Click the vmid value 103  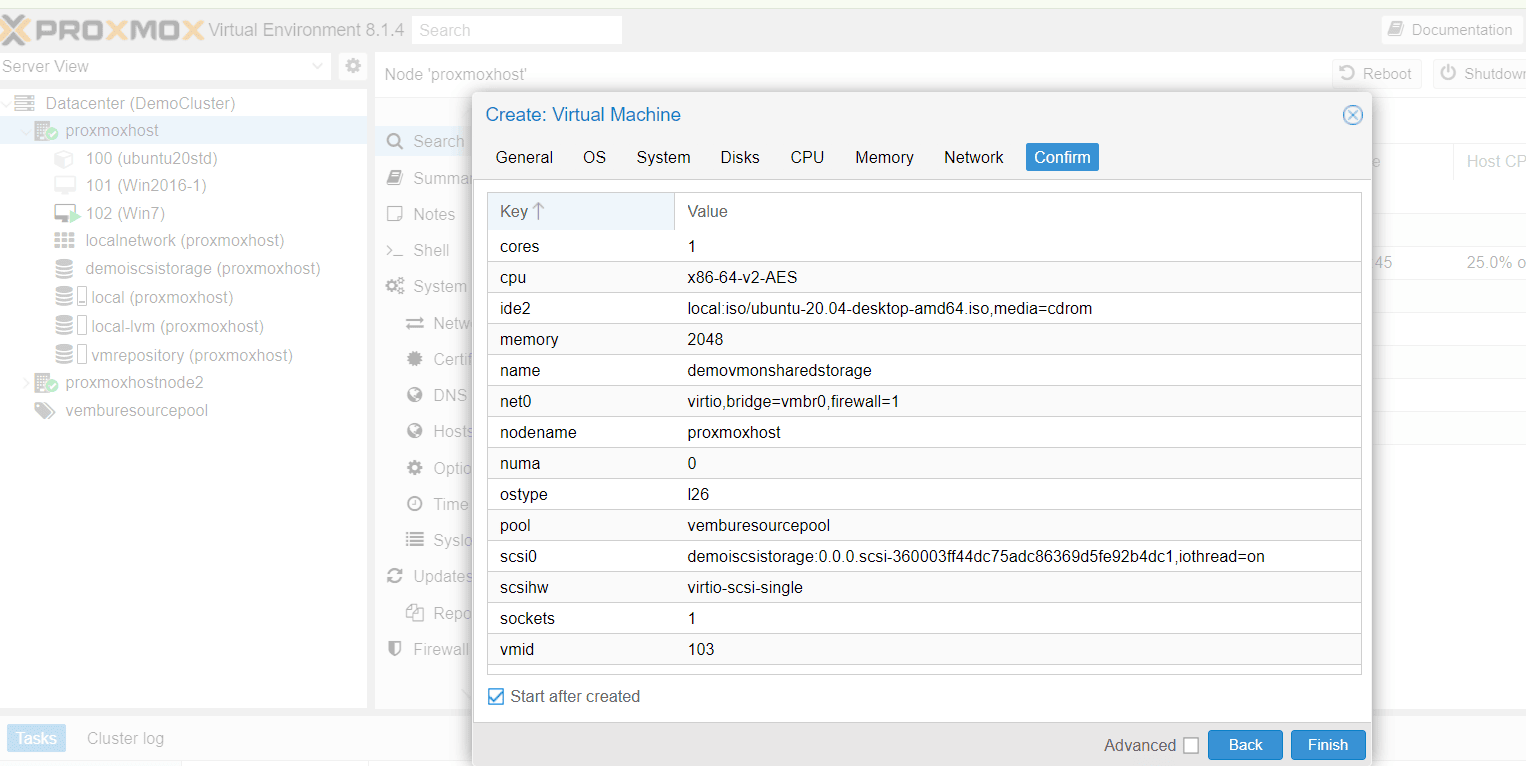point(701,650)
